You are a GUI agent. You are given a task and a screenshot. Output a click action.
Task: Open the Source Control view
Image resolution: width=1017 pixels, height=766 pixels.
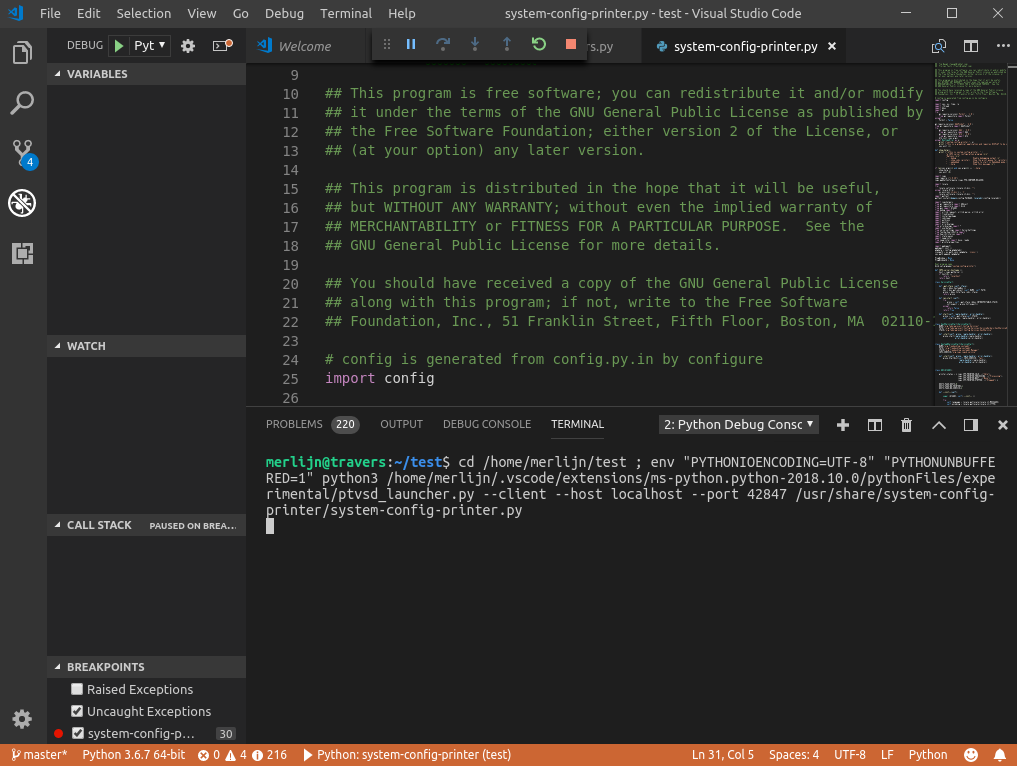pos(22,152)
